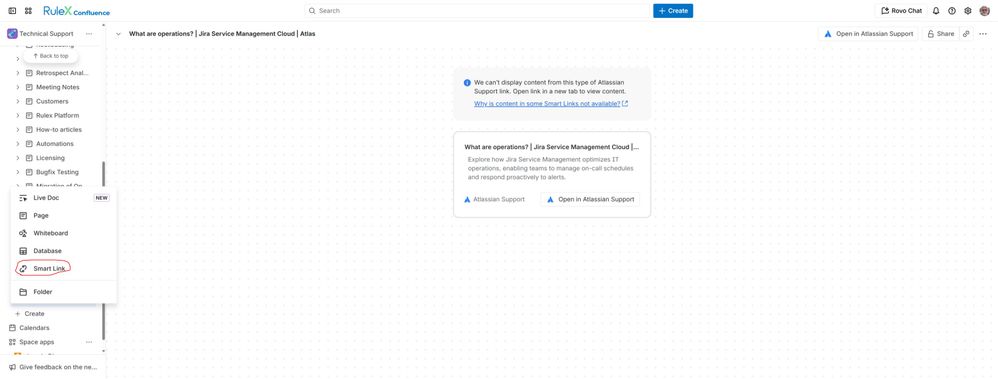Click the page icon beside Meeting Notes
This screenshot has height=379, width=998.
coord(29,87)
